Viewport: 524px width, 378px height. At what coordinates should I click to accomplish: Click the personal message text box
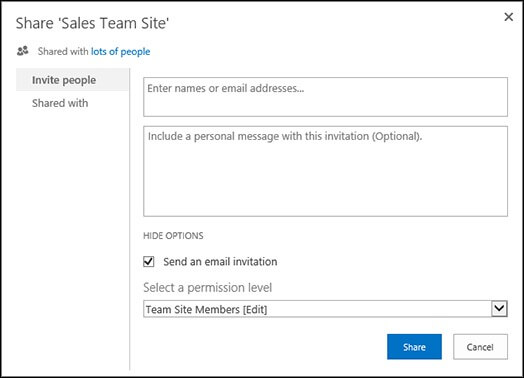pyautogui.click(x=325, y=171)
